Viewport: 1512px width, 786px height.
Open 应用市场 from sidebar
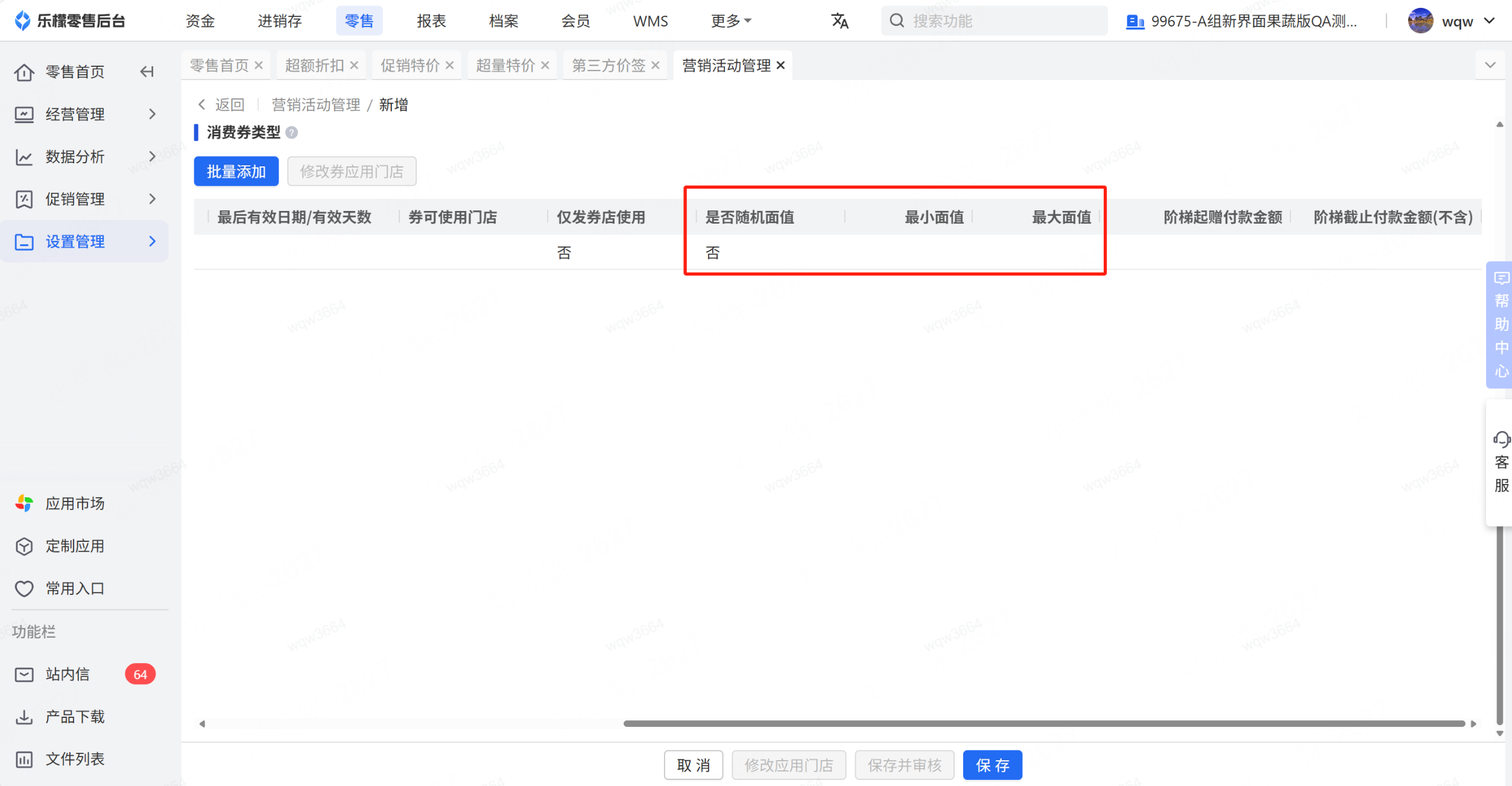(x=75, y=503)
